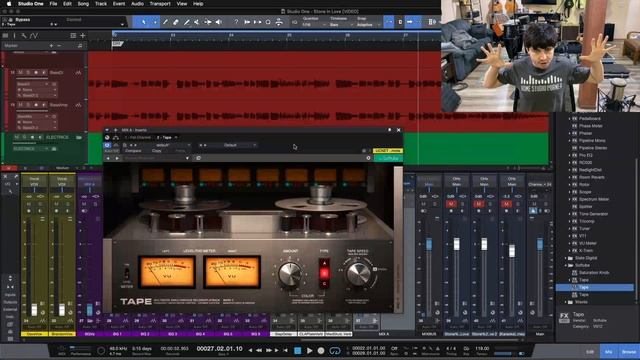The height and width of the screenshot is (360, 640).
Task: Select Saturation Knob in the browser
Action: [594, 273]
